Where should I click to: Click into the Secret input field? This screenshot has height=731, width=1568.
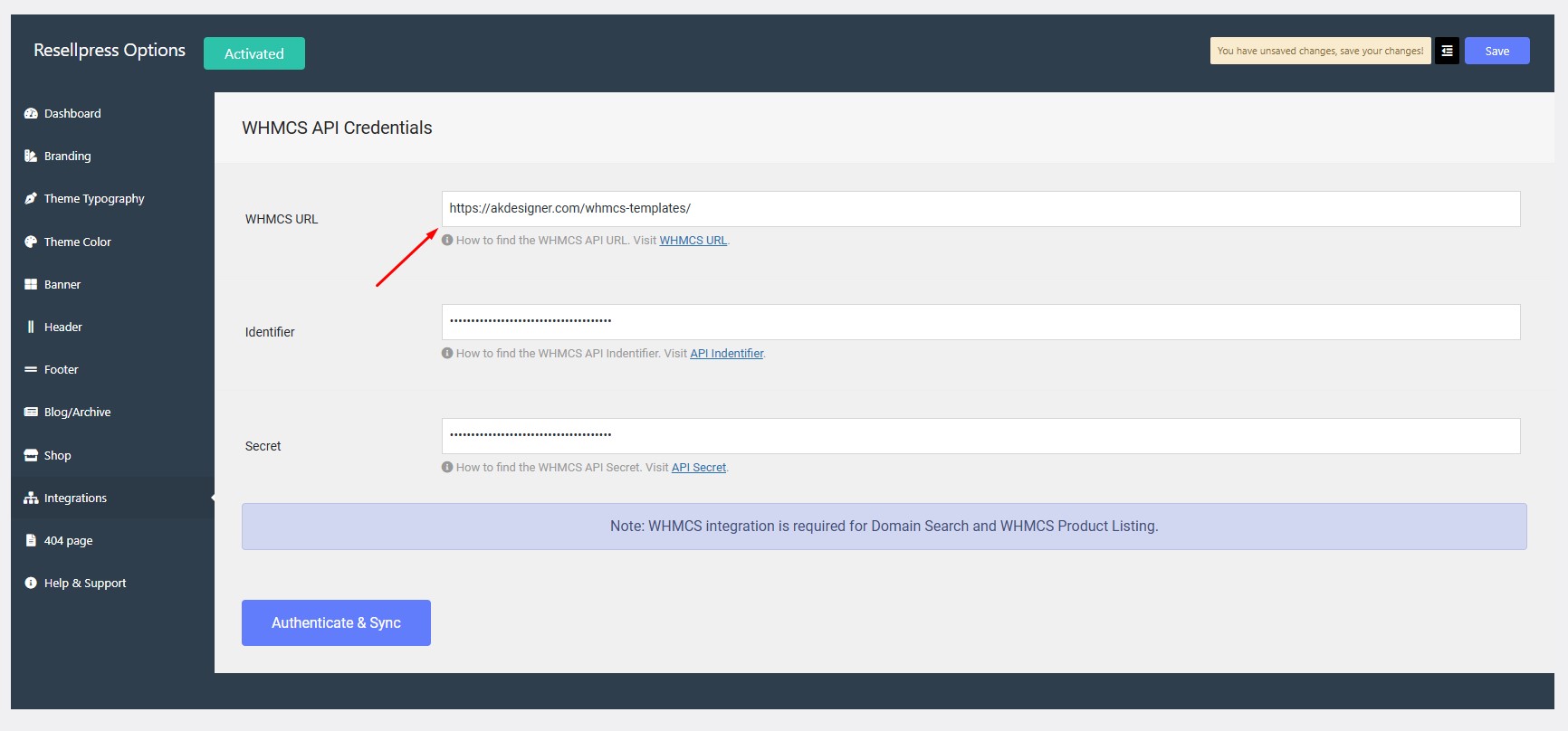point(980,436)
